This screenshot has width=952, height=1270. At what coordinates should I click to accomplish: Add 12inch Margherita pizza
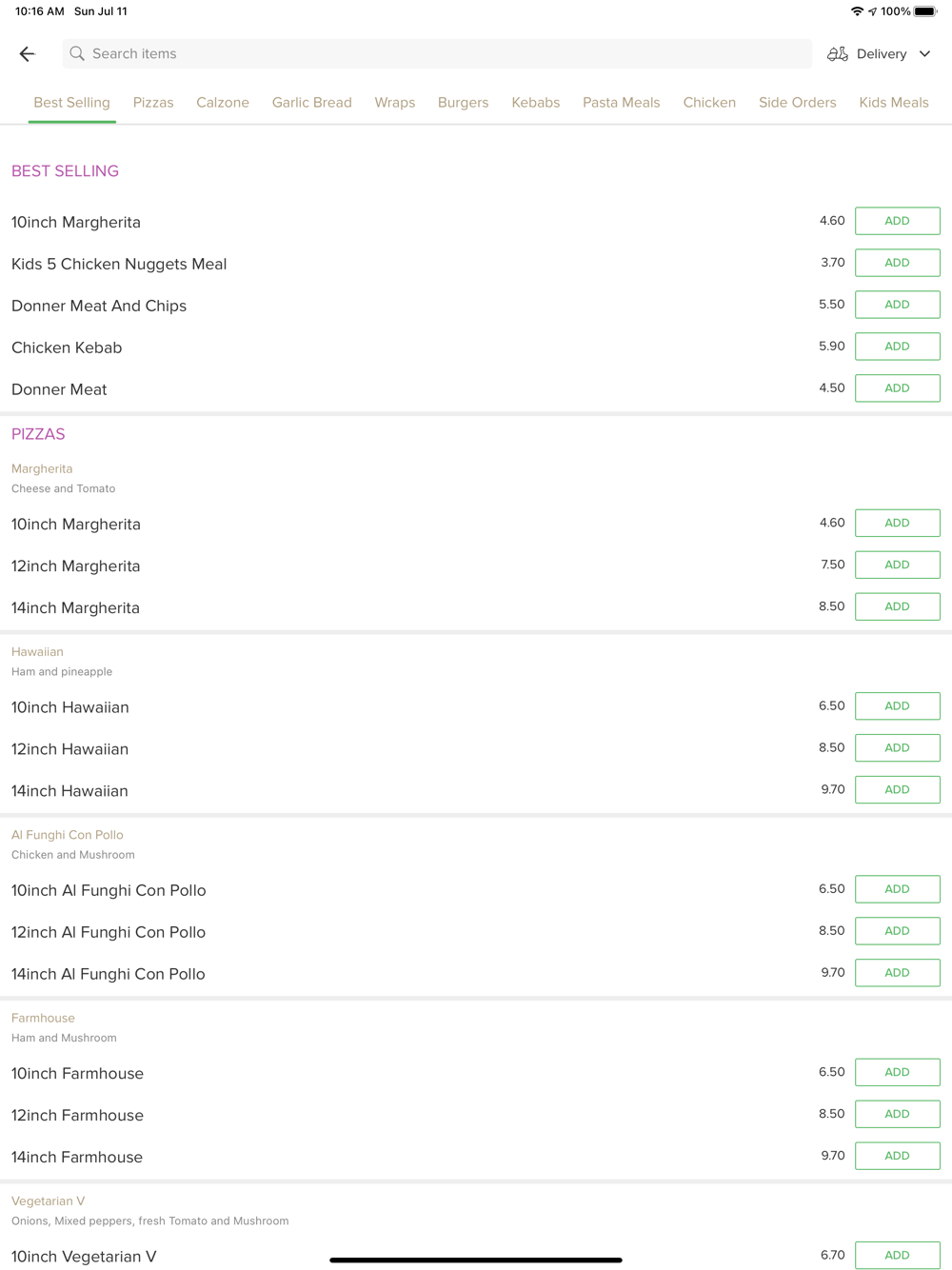[897, 565]
